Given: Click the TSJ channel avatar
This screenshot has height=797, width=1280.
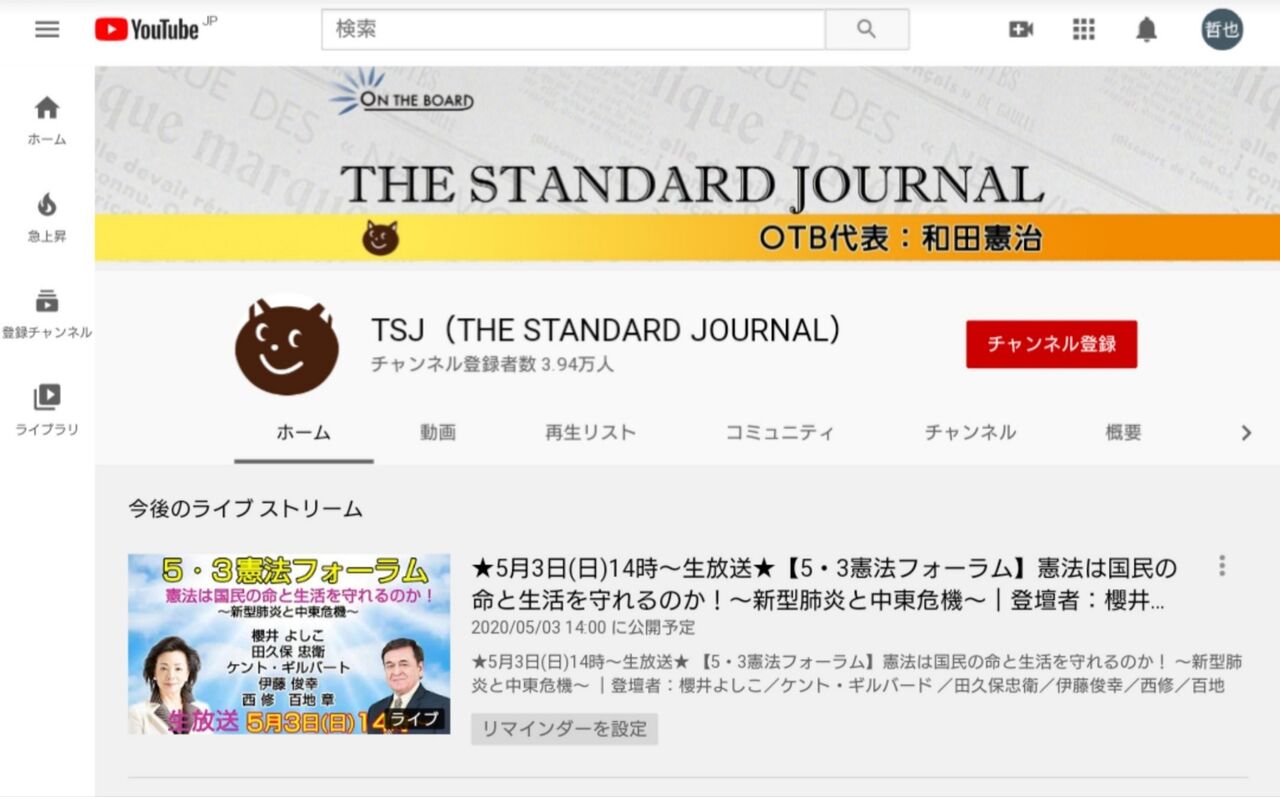Looking at the screenshot, I should [x=287, y=345].
